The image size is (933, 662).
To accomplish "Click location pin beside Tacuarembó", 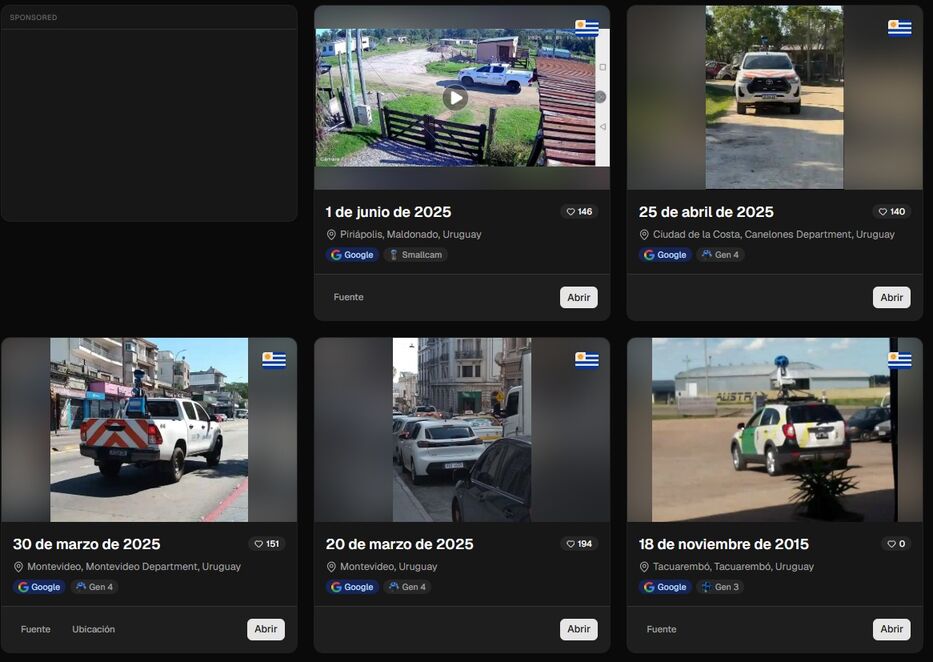I will 644,567.
